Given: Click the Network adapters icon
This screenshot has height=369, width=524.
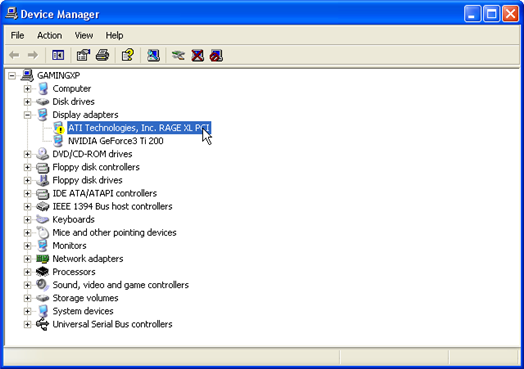Looking at the screenshot, I should click(x=43, y=259).
